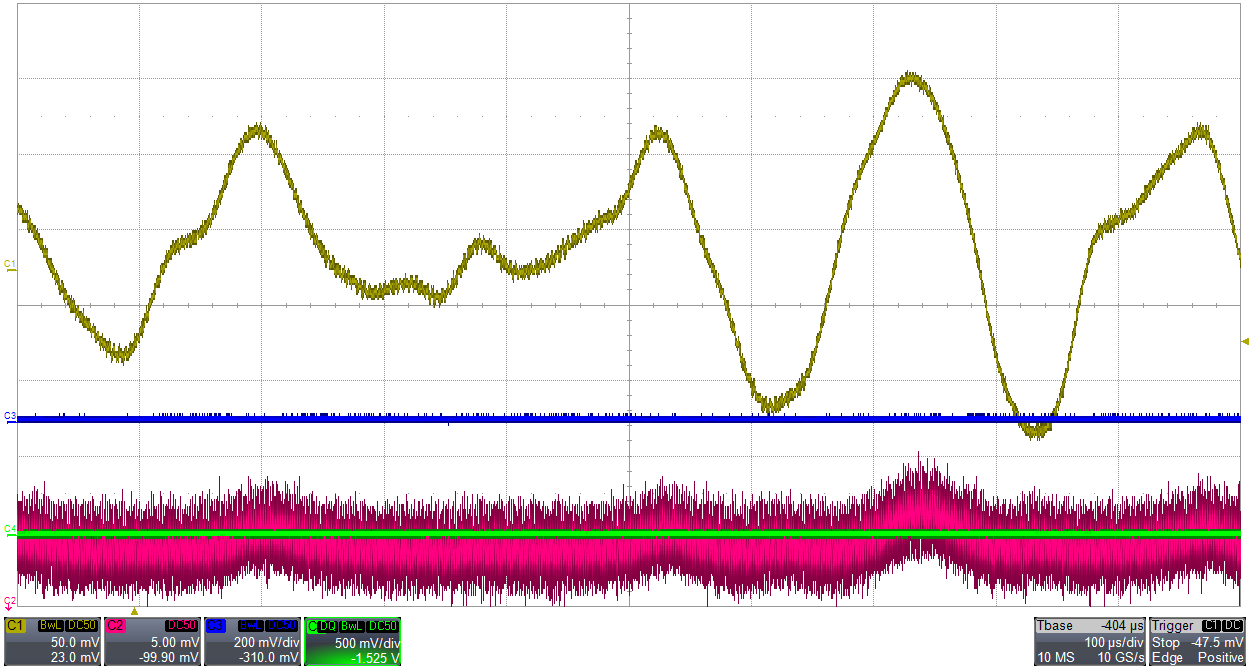The height and width of the screenshot is (667, 1251).
Task: Click the pink C2 label badge
Action: [x=116, y=626]
